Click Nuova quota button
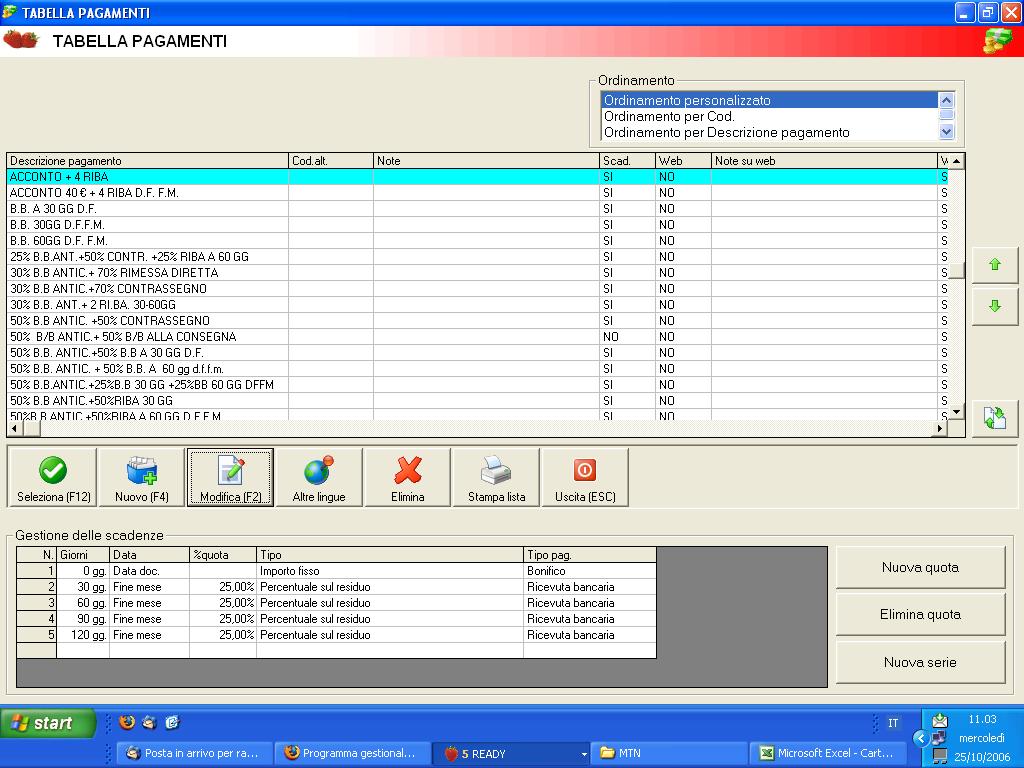1024x768 pixels. click(920, 568)
